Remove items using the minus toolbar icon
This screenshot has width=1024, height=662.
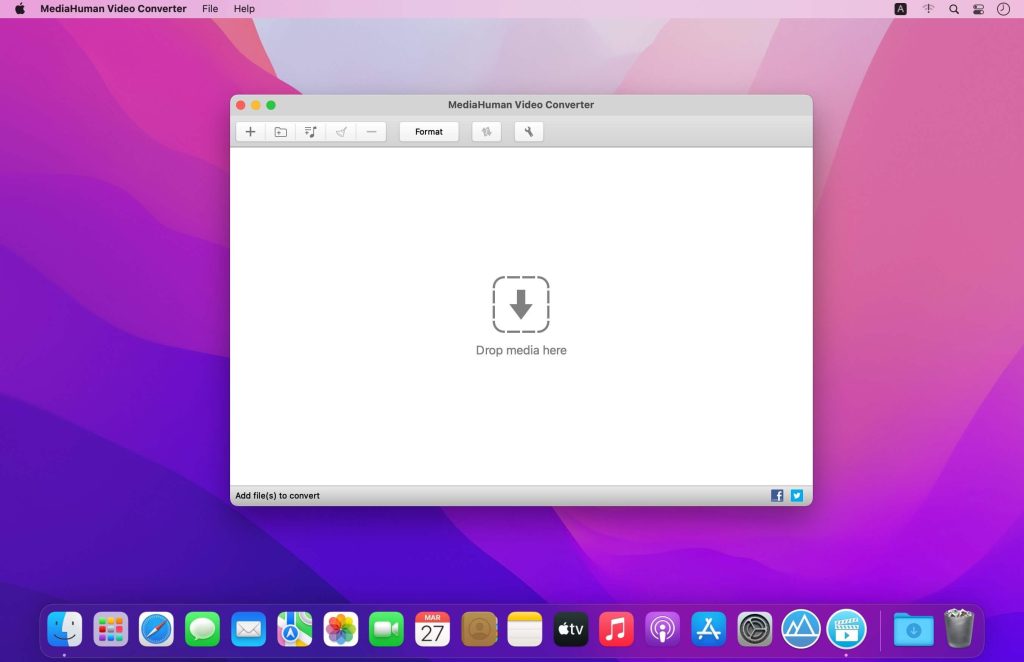coord(370,131)
